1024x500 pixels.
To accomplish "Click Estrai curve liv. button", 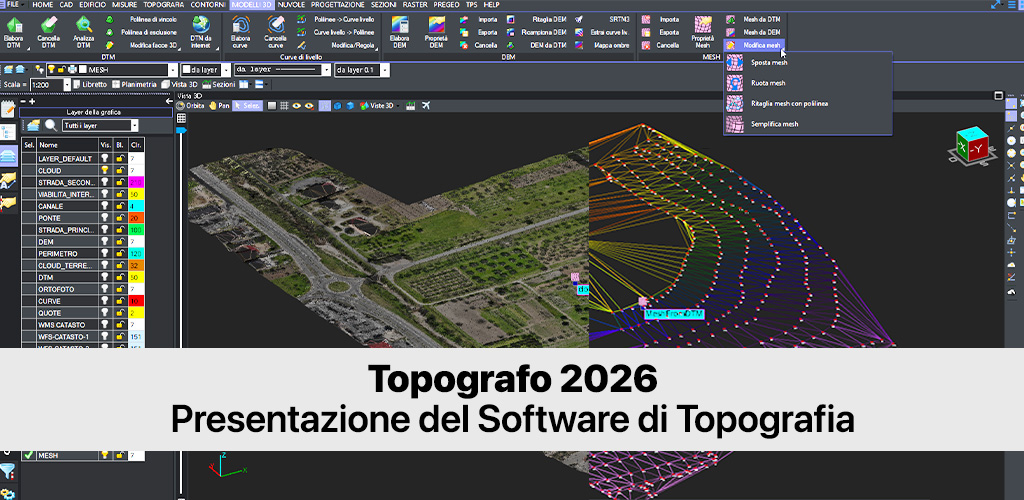I will [x=602, y=32].
